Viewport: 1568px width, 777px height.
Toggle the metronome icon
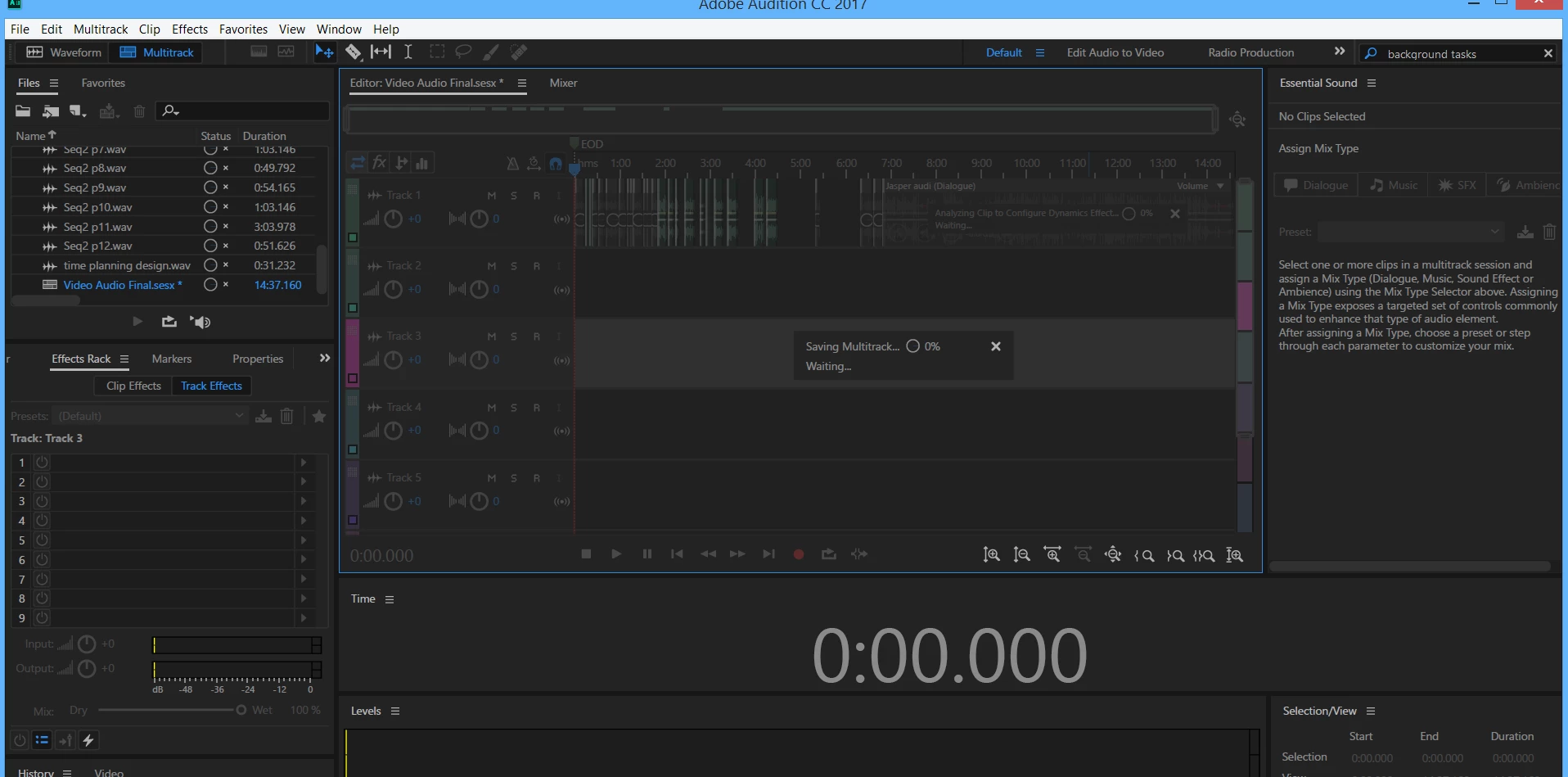[512, 164]
